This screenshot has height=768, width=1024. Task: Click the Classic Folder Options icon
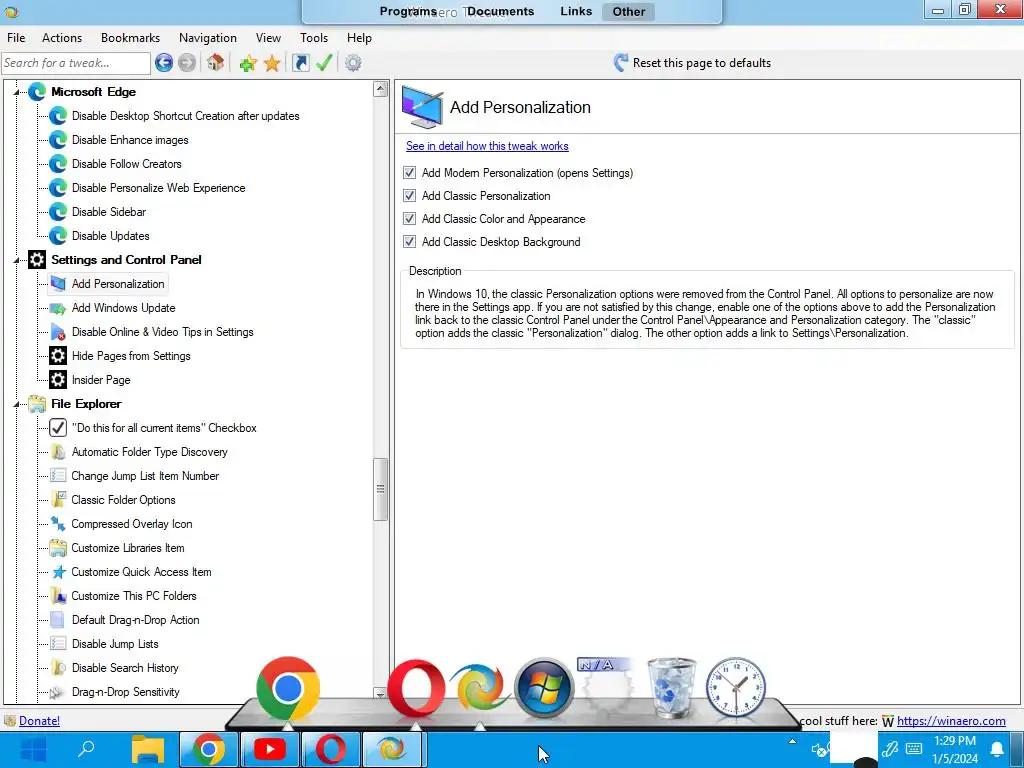pos(58,500)
